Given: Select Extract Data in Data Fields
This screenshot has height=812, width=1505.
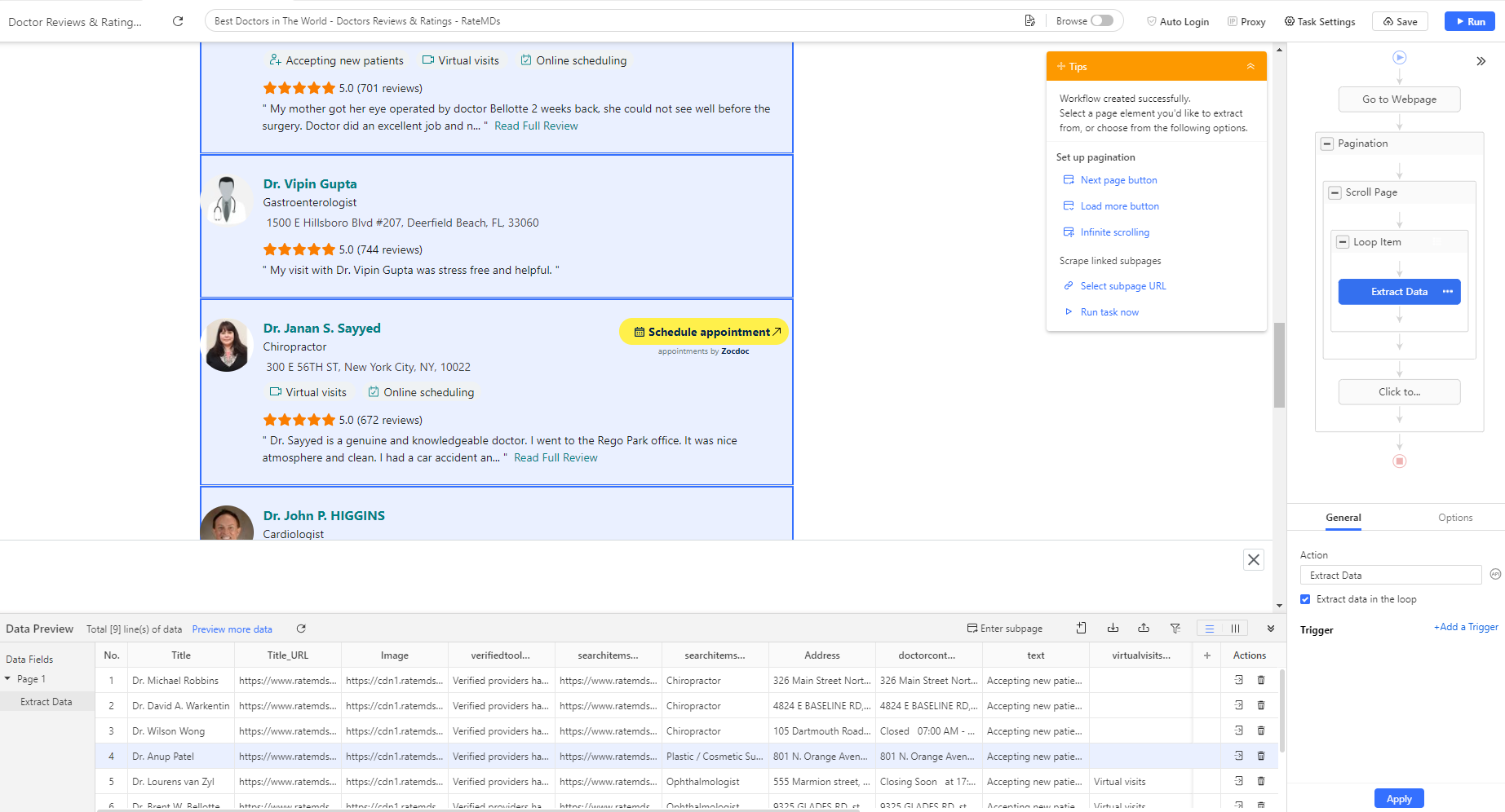Looking at the screenshot, I should point(46,702).
